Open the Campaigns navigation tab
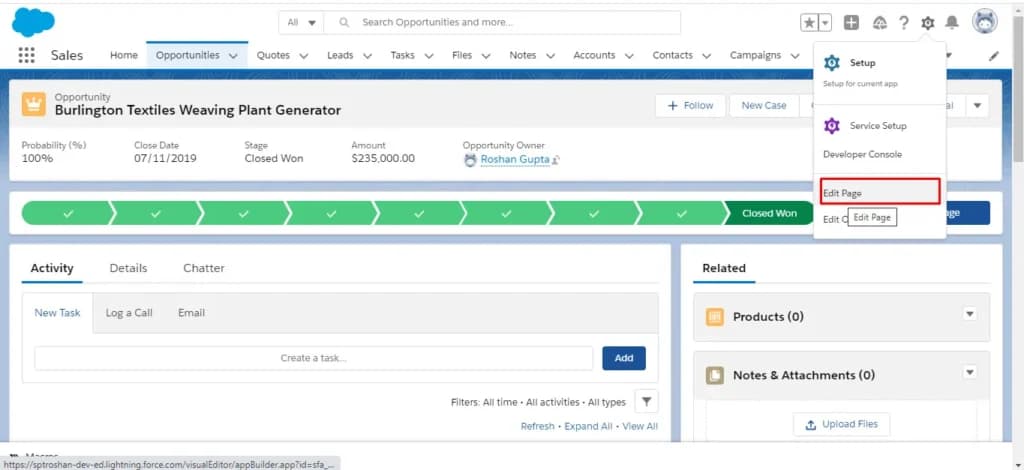 pyautogui.click(x=756, y=55)
